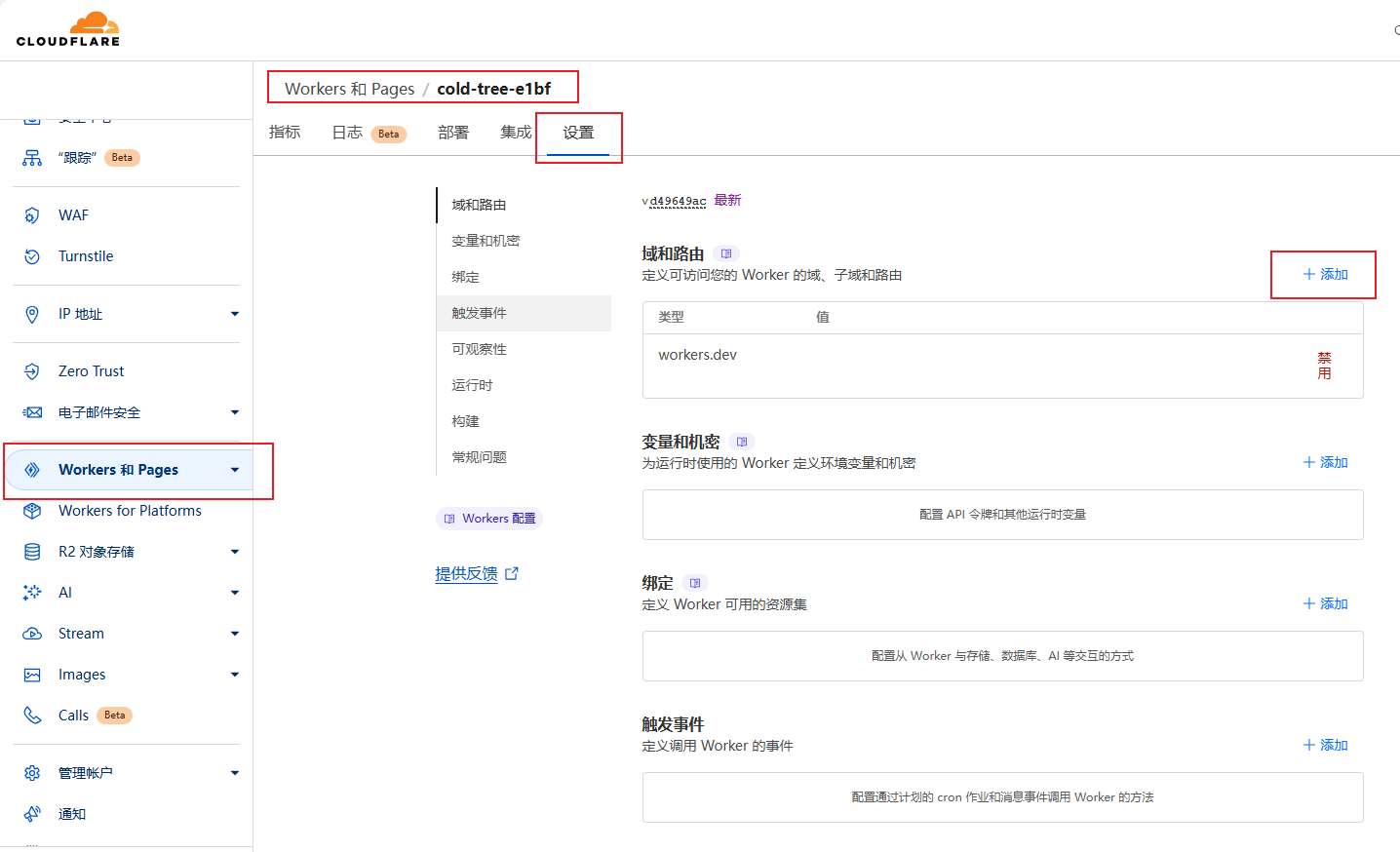Viewport: 1400px width, 852px height.
Task: Click the notifications megaphone icon
Action: point(32,814)
